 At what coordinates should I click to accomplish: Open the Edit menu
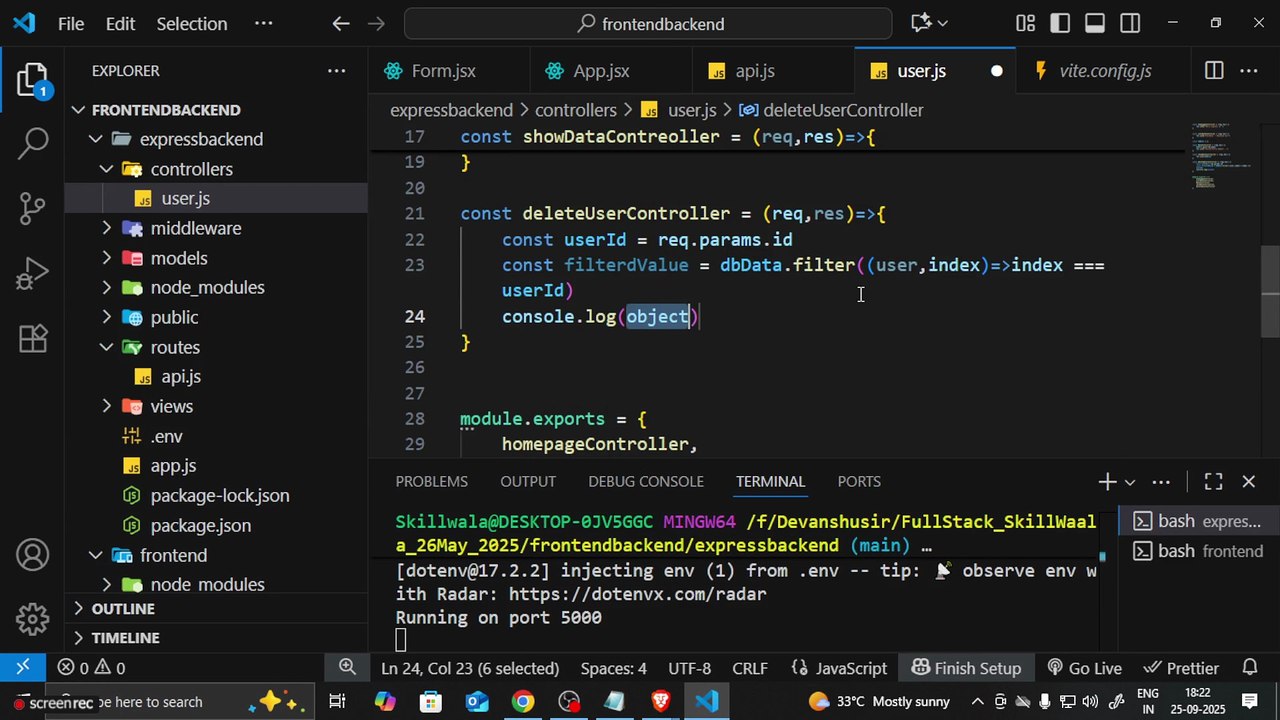(x=120, y=23)
